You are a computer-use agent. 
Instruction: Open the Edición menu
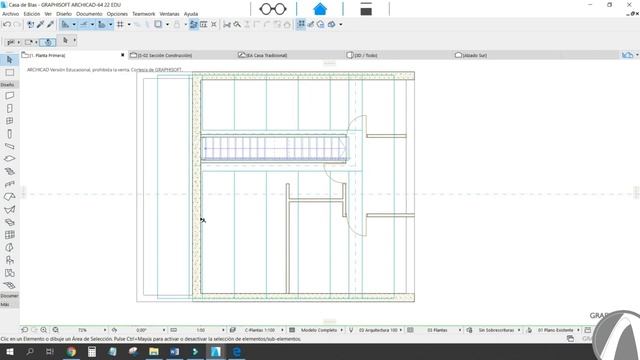pyautogui.click(x=32, y=14)
